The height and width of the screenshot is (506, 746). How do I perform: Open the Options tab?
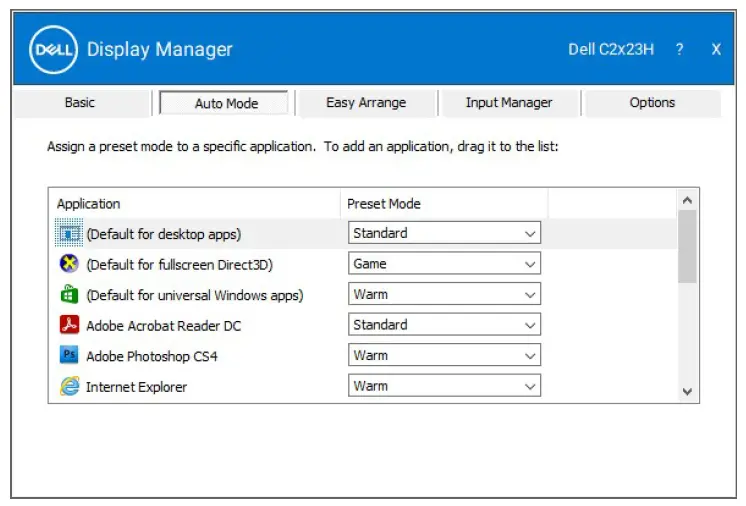(652, 103)
